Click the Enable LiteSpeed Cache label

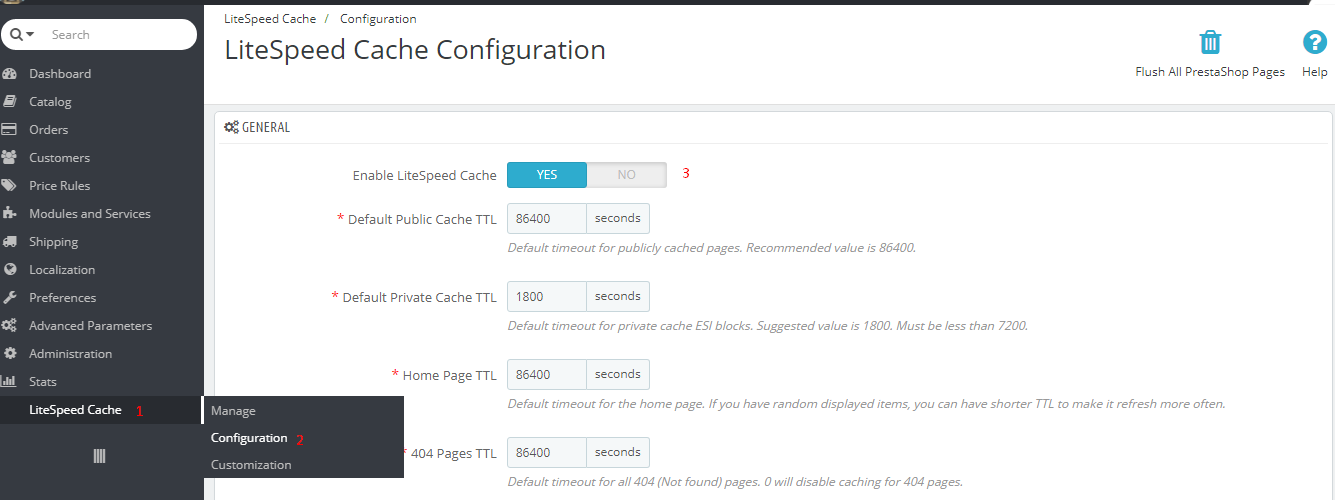pos(425,176)
